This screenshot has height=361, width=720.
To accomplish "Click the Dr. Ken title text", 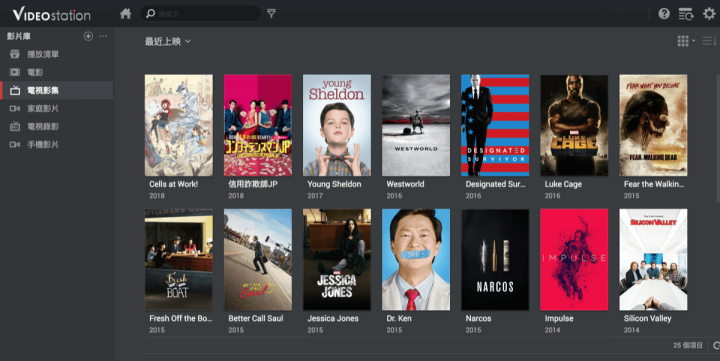I will [398, 318].
